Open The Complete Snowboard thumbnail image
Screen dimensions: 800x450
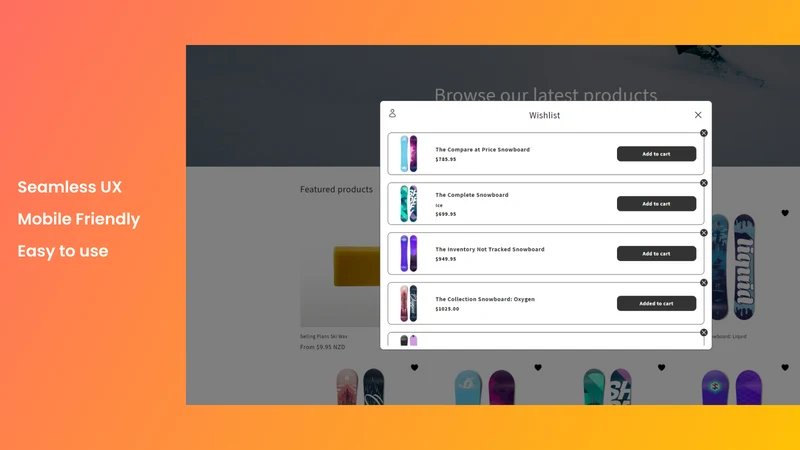click(x=409, y=204)
